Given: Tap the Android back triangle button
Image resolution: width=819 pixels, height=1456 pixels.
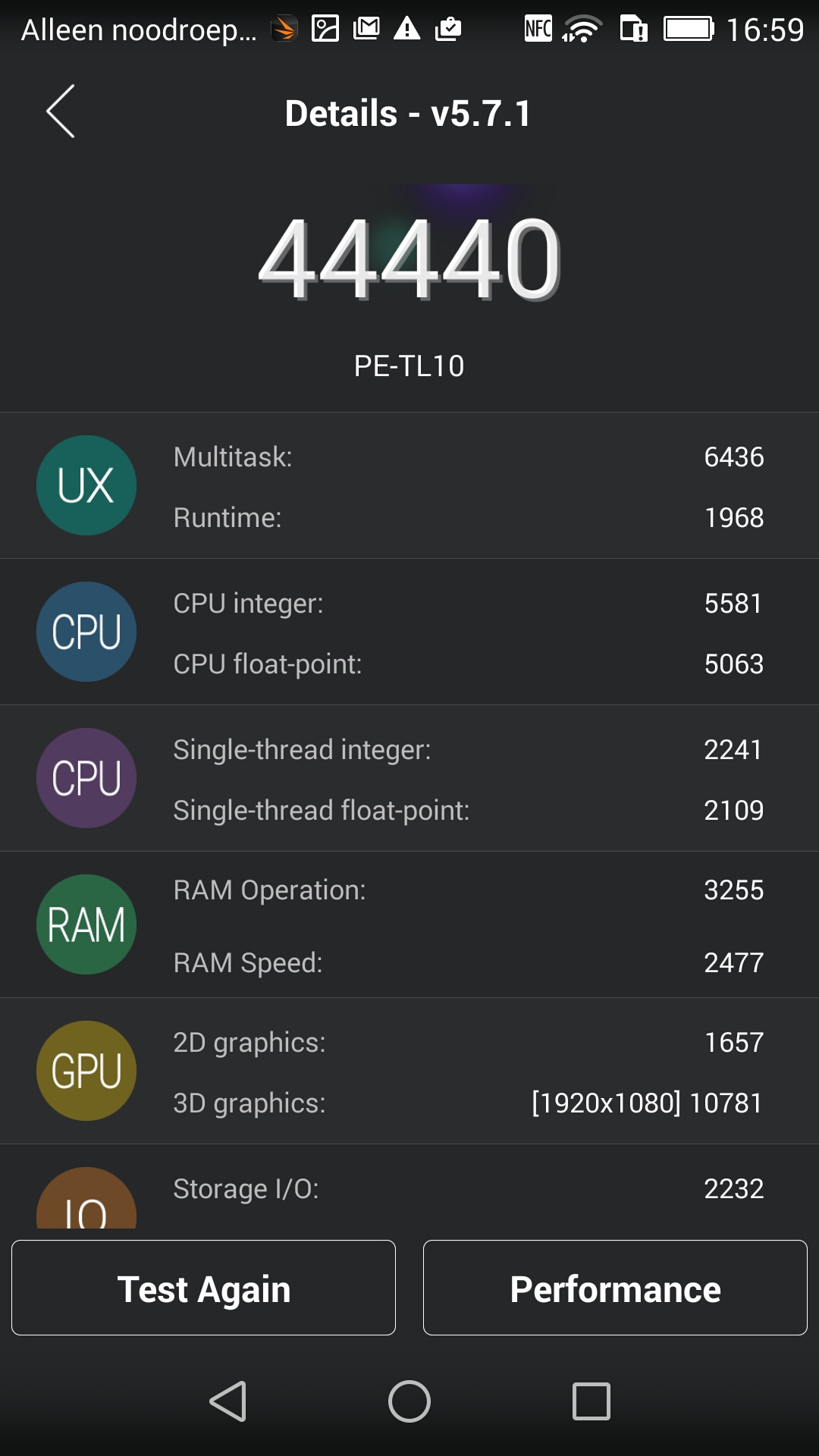Looking at the screenshot, I should click(227, 1401).
